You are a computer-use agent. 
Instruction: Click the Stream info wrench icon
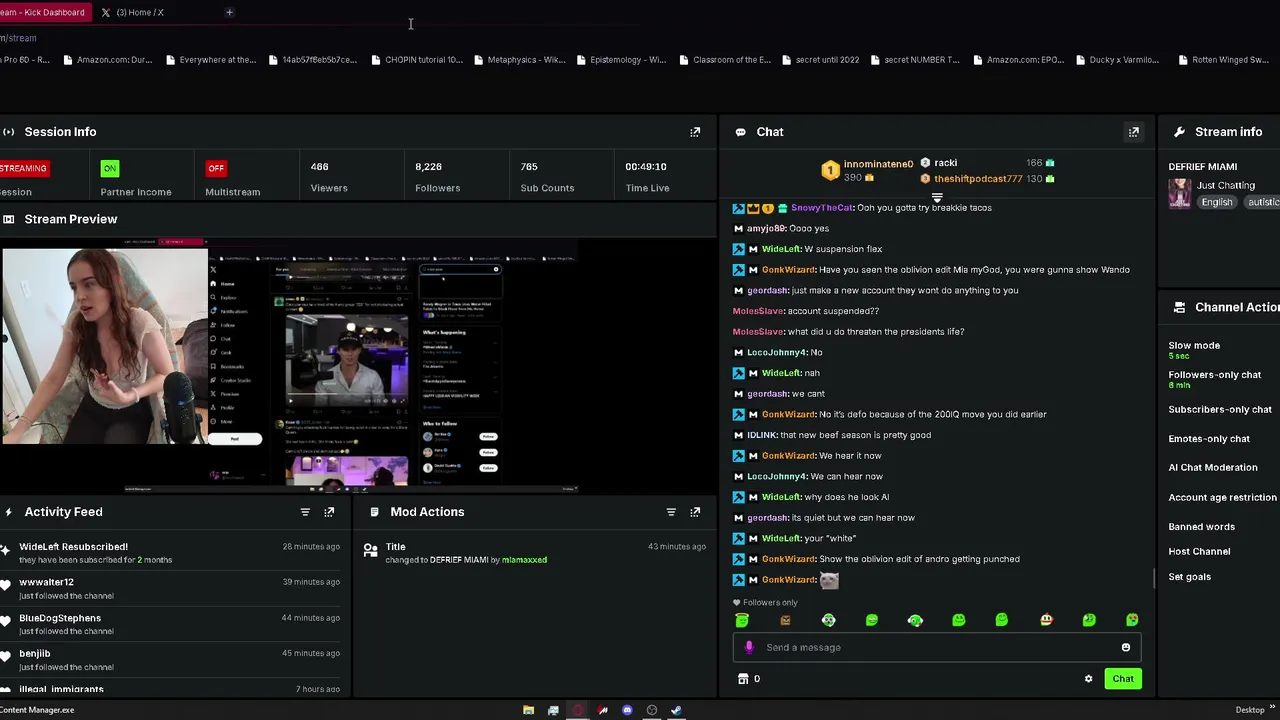pyautogui.click(x=1179, y=132)
